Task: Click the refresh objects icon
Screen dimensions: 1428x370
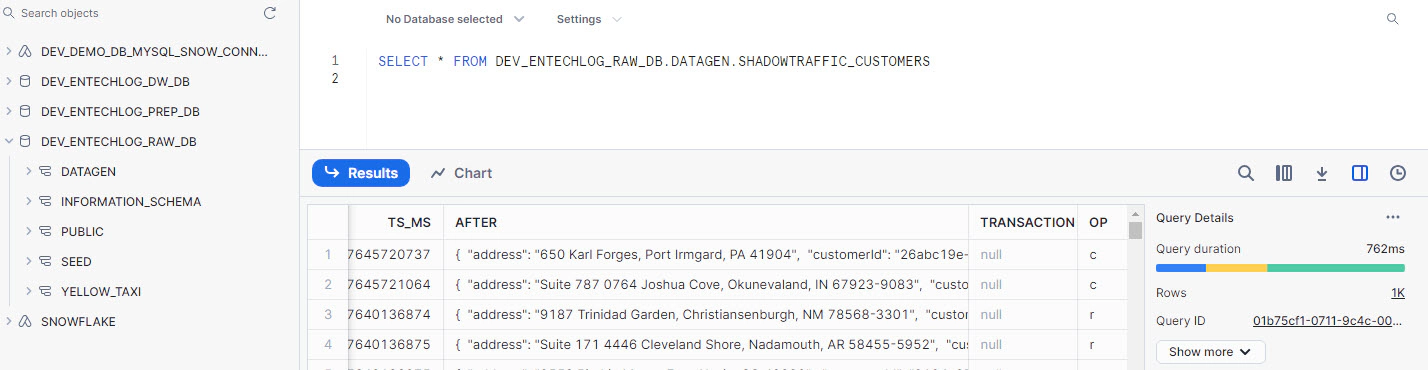Action: [269, 14]
